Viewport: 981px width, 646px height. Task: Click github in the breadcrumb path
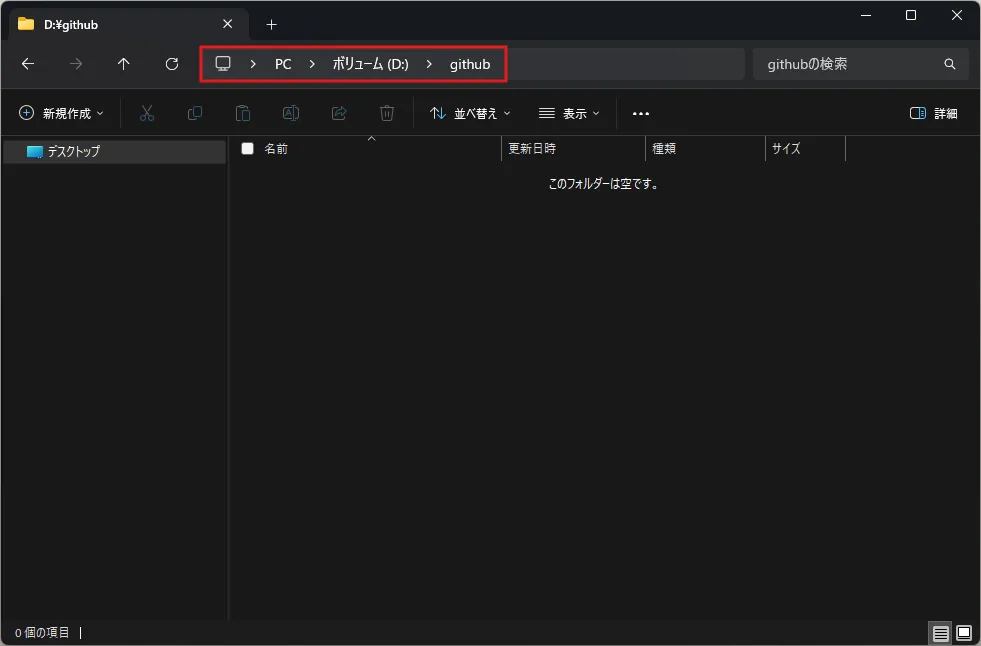(x=470, y=64)
